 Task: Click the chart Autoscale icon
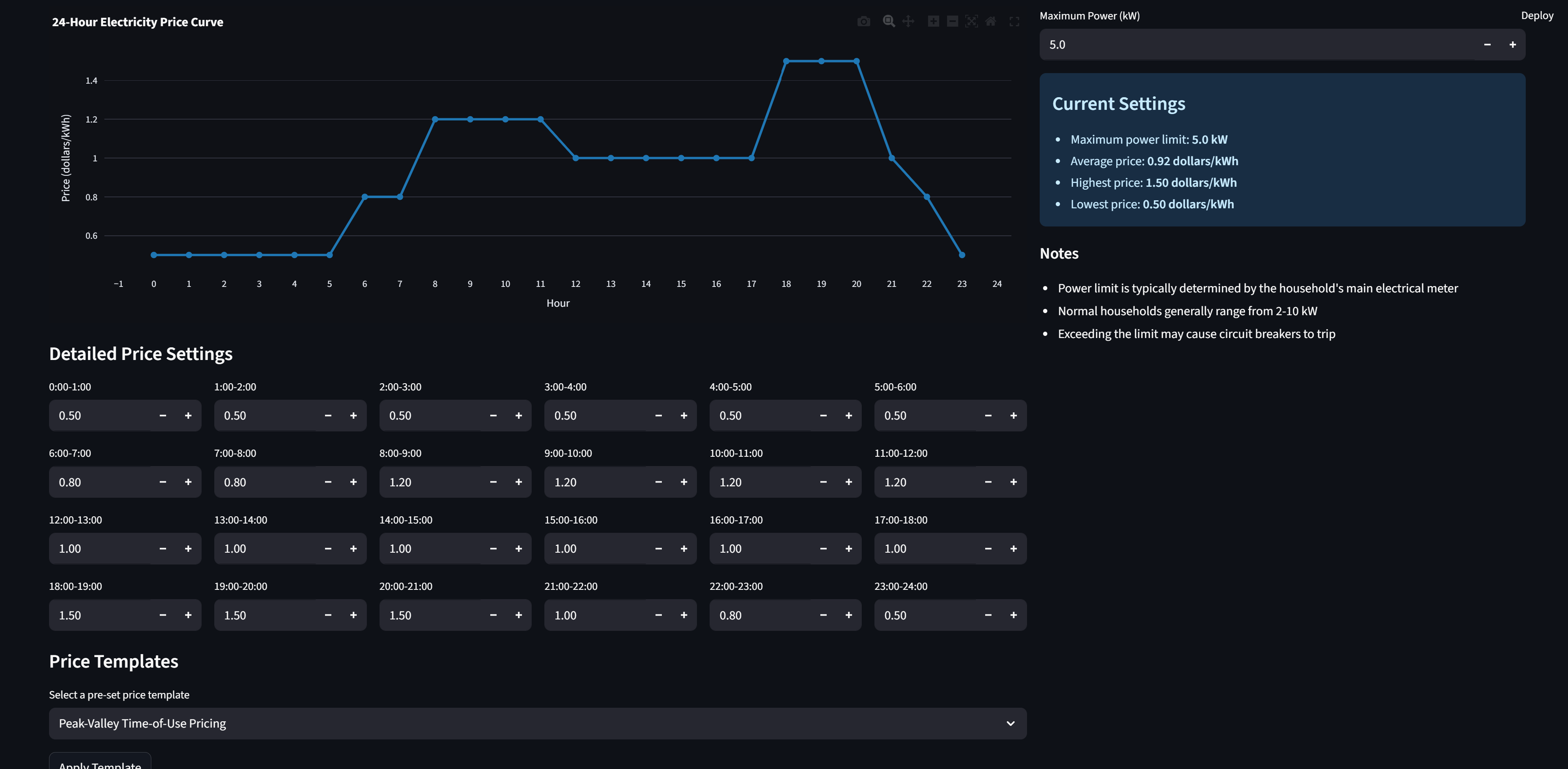[x=972, y=22]
